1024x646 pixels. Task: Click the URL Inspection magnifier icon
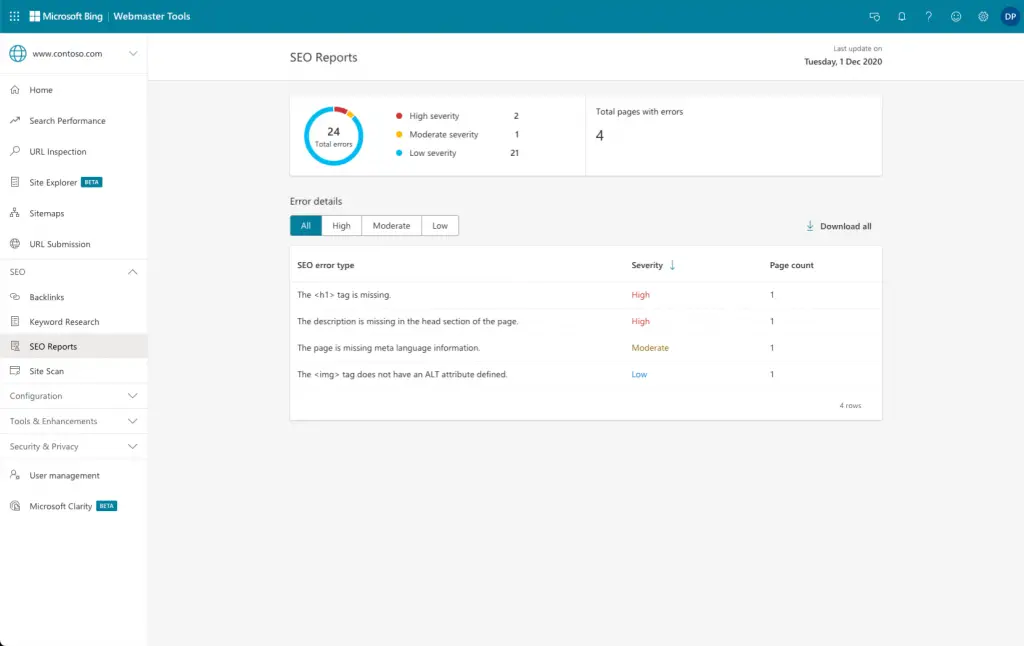[x=15, y=151]
